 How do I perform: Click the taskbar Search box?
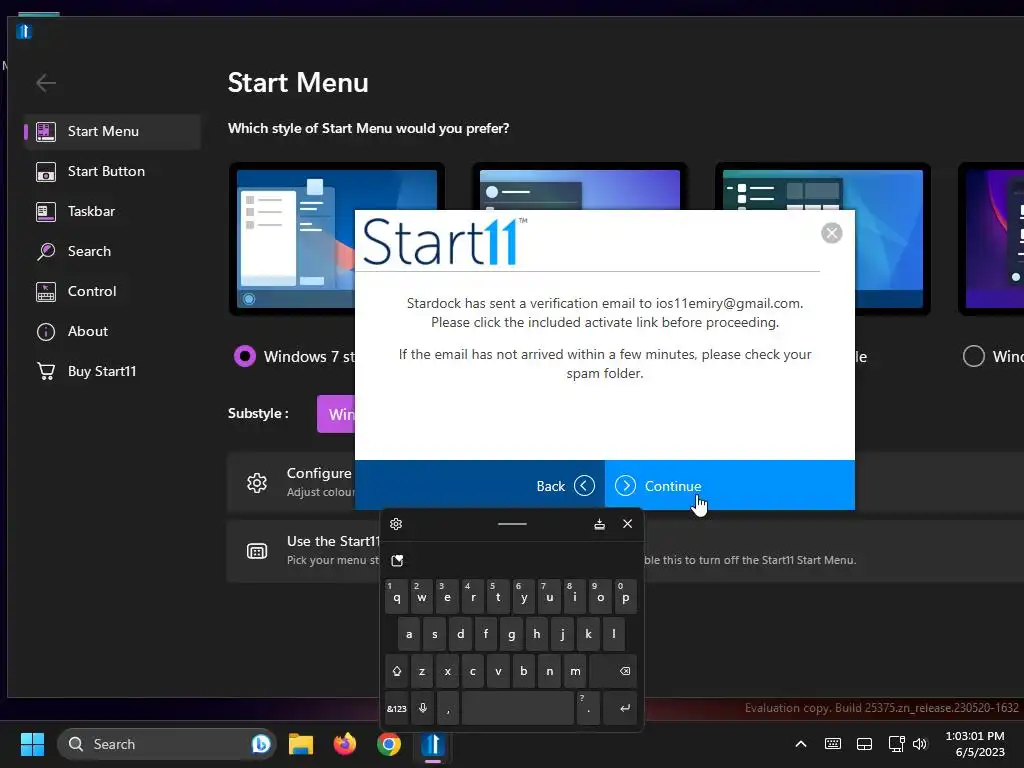tap(167, 744)
